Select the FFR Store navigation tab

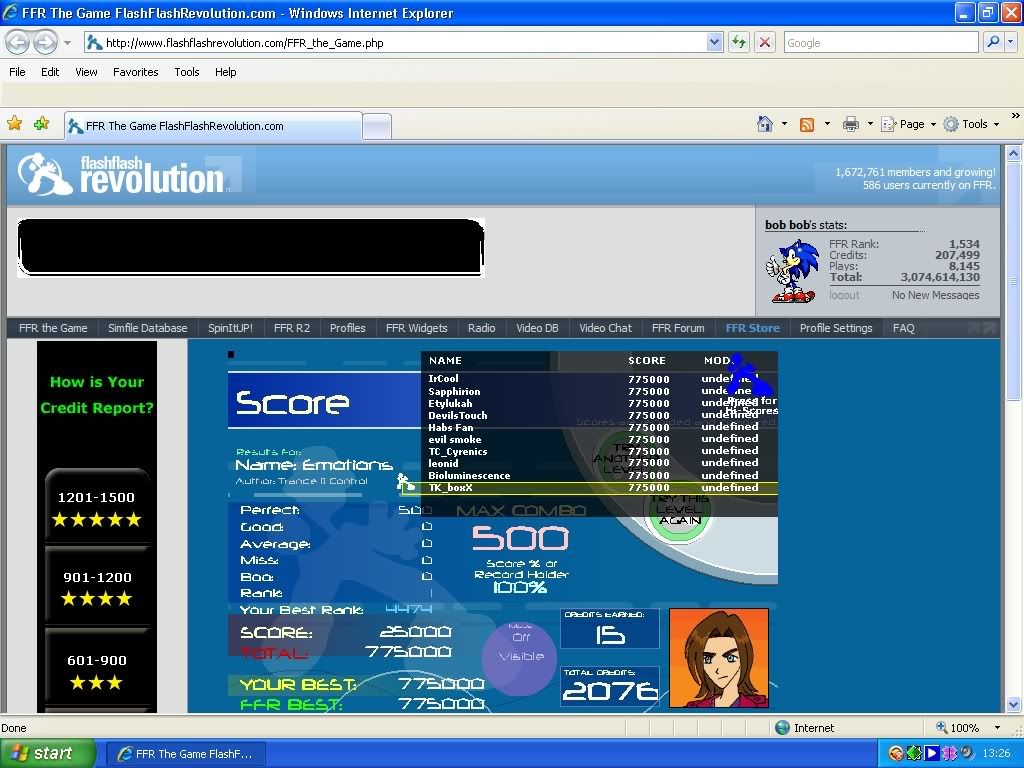(752, 328)
